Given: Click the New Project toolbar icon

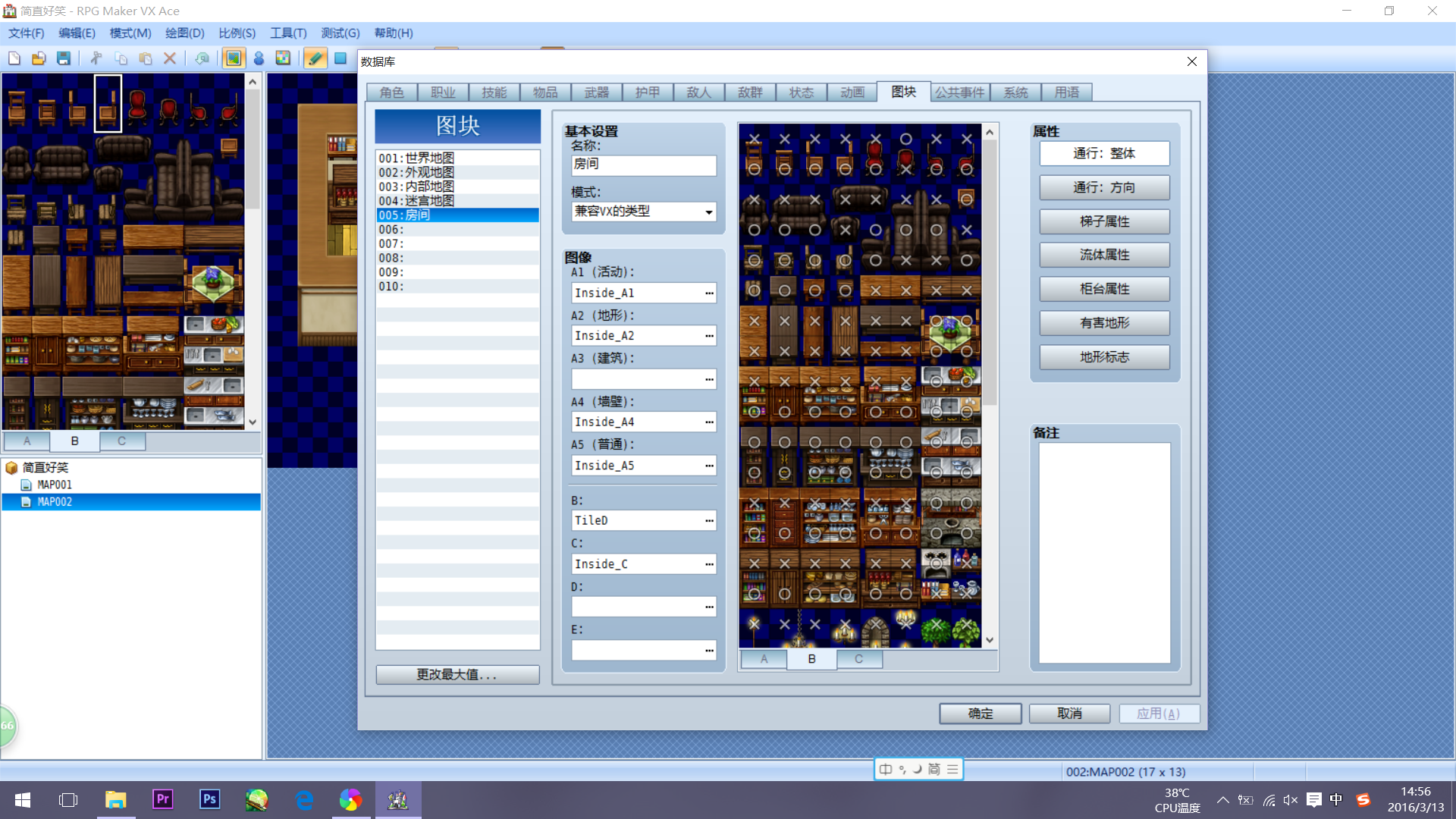Looking at the screenshot, I should (14, 58).
